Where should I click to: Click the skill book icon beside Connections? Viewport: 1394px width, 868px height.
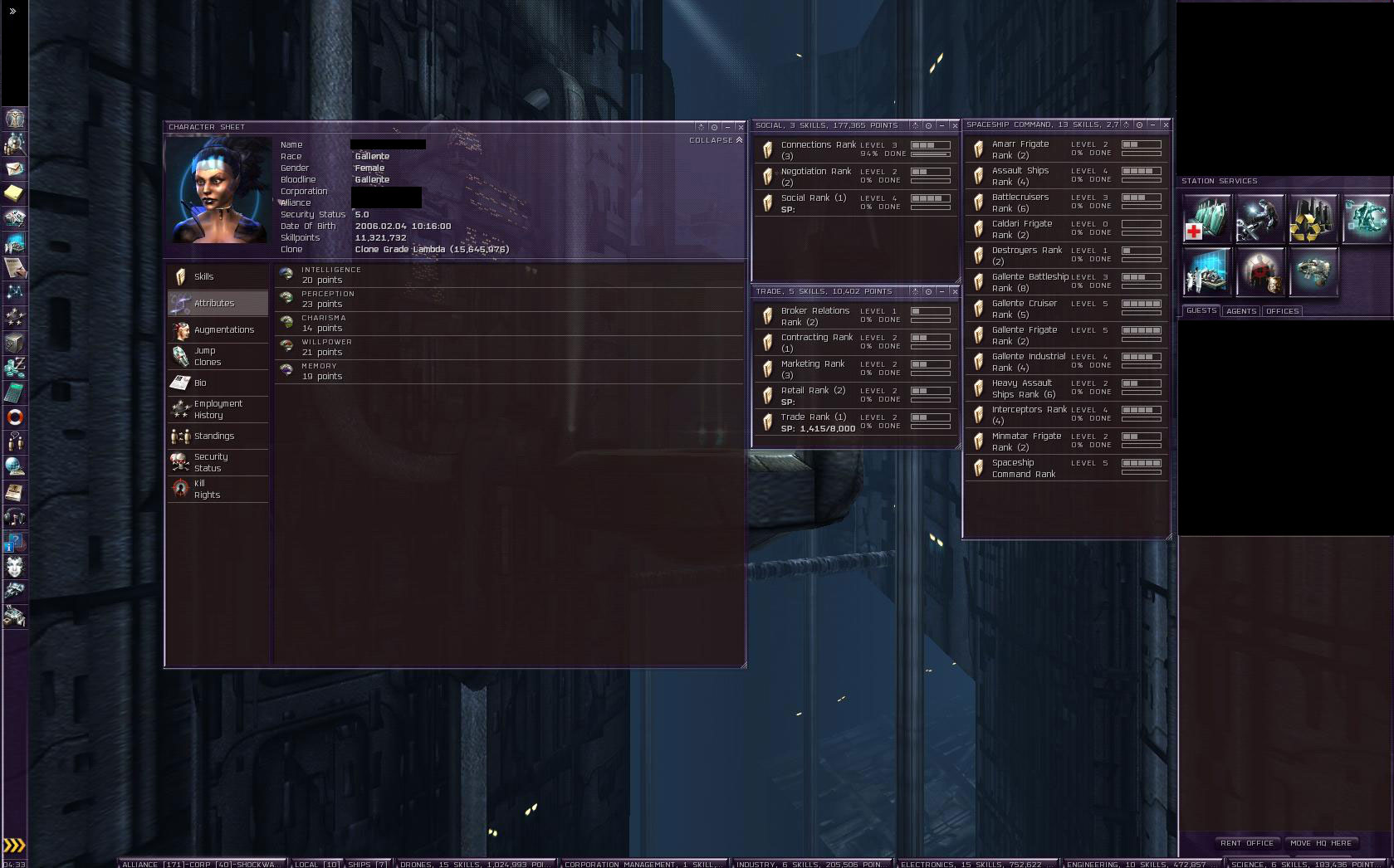point(768,150)
